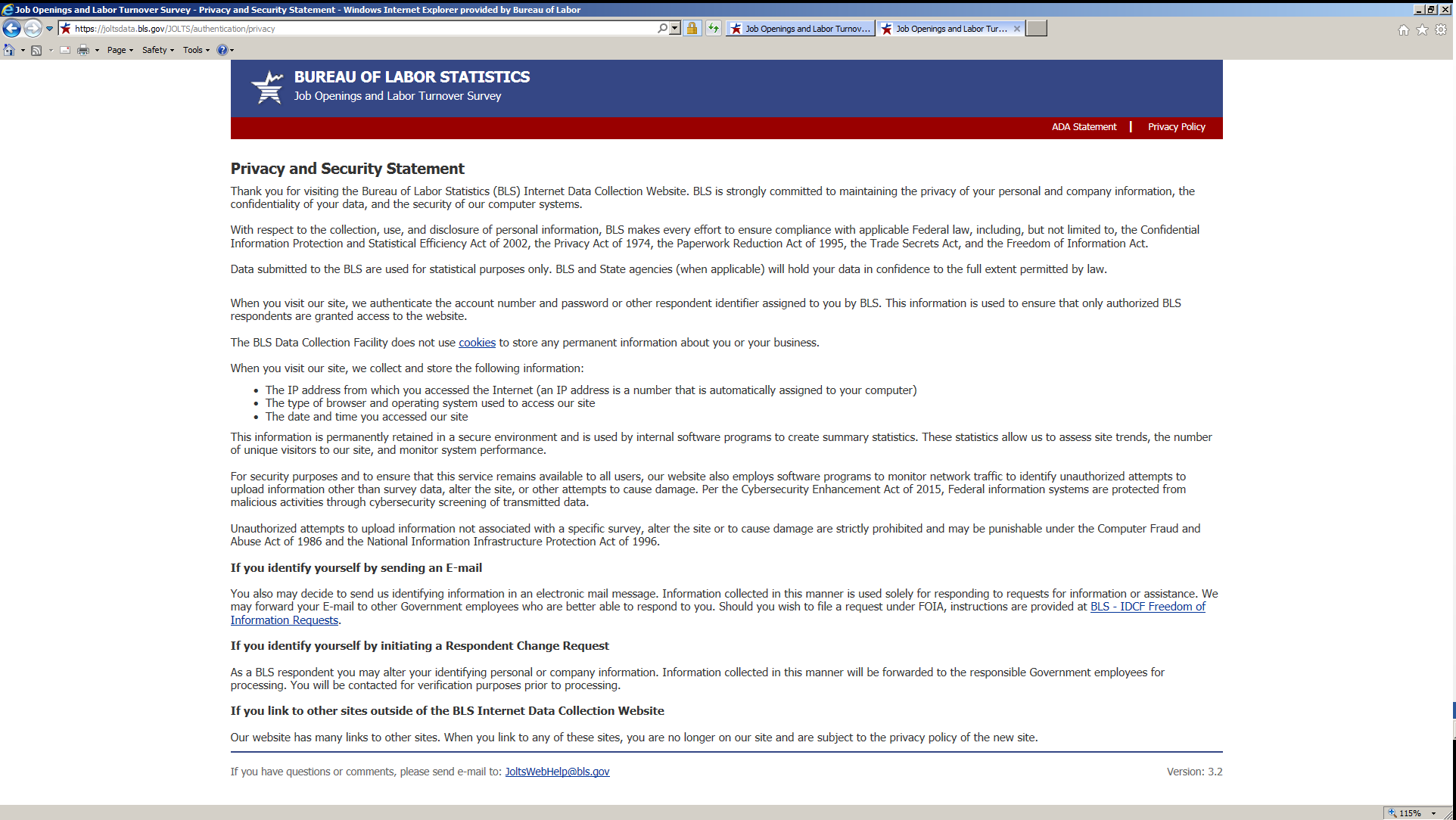This screenshot has width=1456, height=820.
Task: Click the RSS feeds icon
Action: click(x=36, y=50)
